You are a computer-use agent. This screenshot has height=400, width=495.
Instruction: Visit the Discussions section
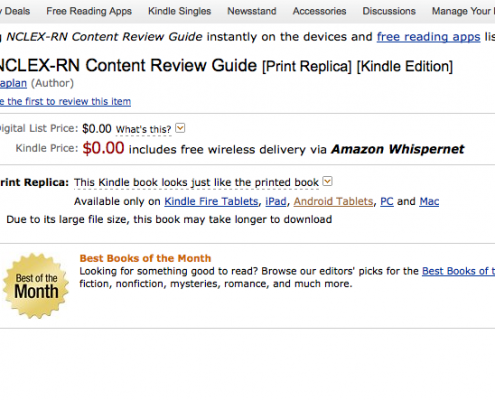pyautogui.click(x=389, y=11)
